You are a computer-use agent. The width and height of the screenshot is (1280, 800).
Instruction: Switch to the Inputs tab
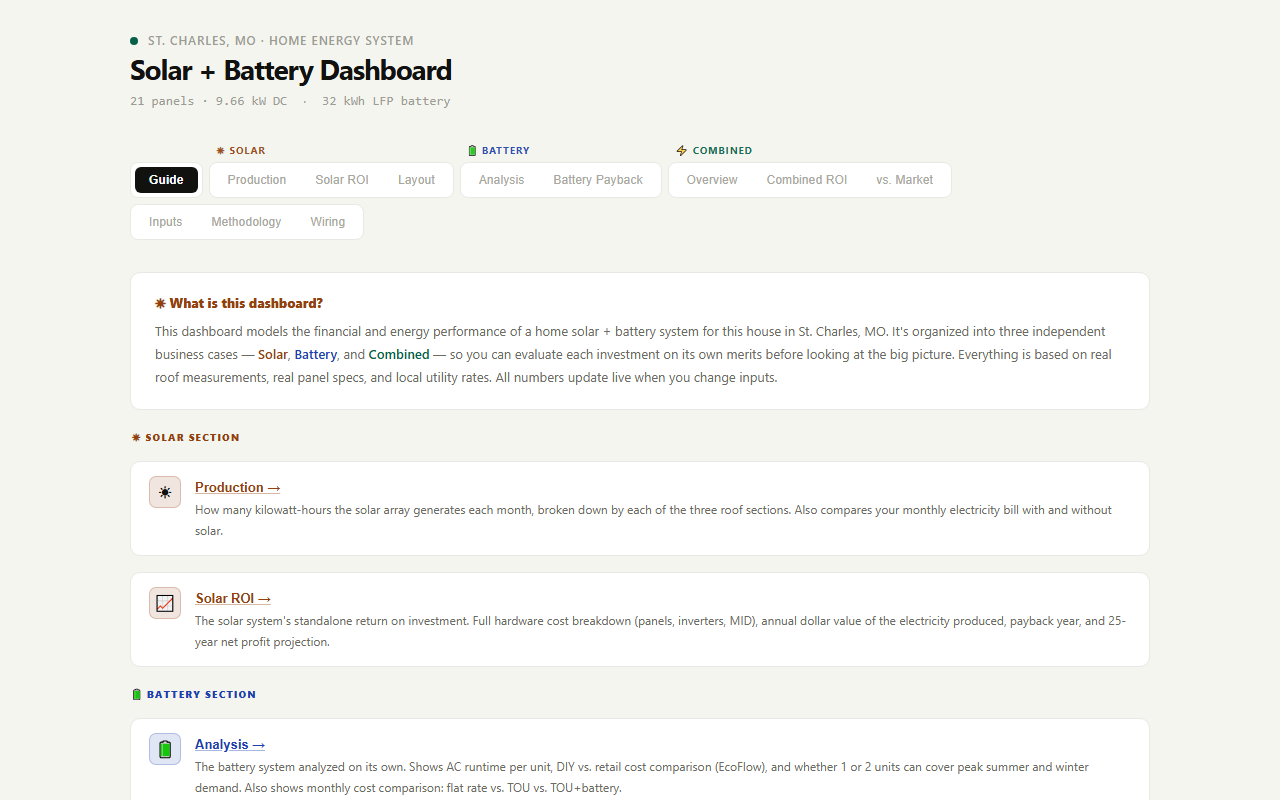[x=166, y=222]
